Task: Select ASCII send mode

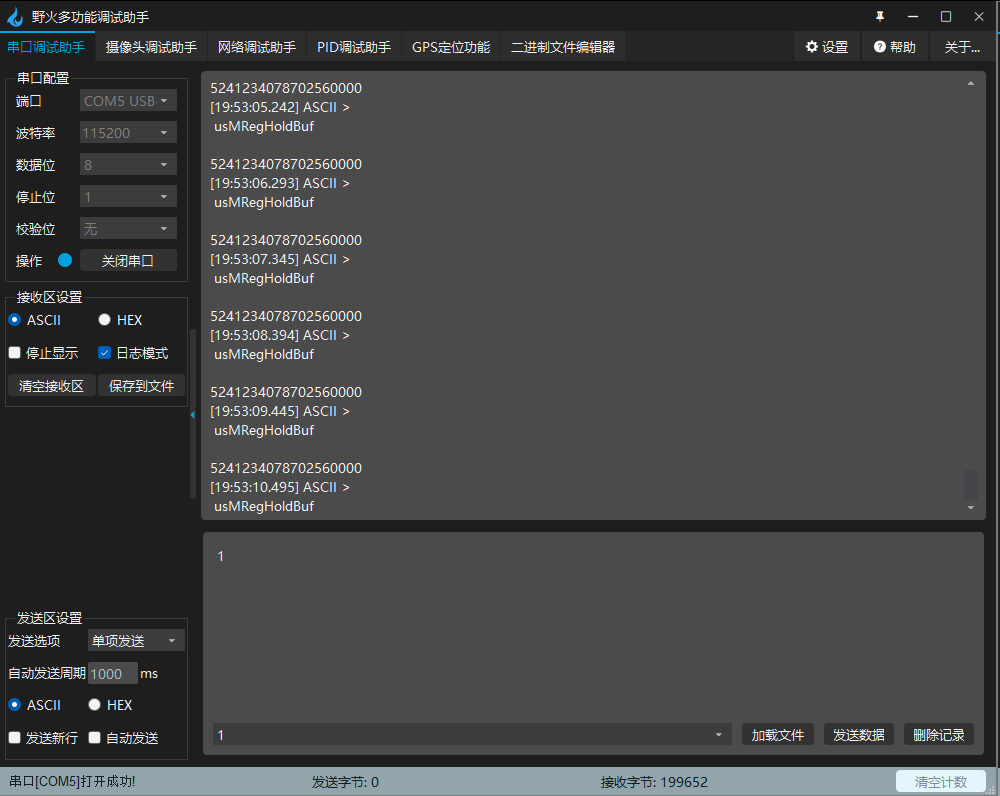Action: (x=15, y=705)
